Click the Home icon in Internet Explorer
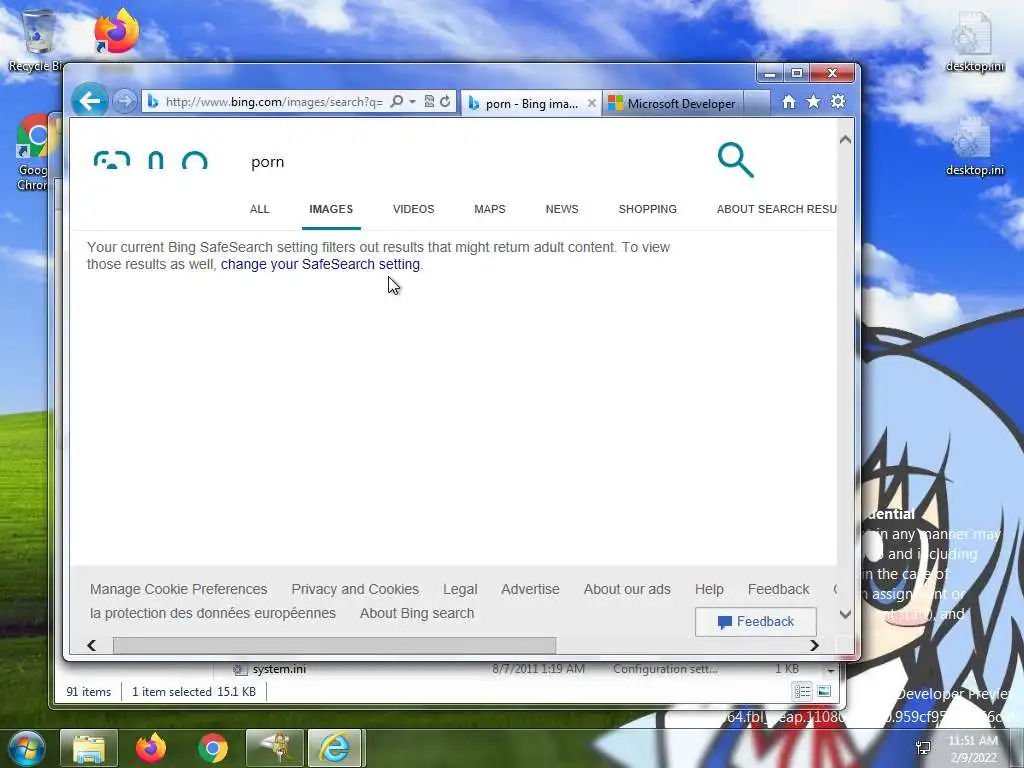Viewport: 1024px width, 768px height. point(789,102)
